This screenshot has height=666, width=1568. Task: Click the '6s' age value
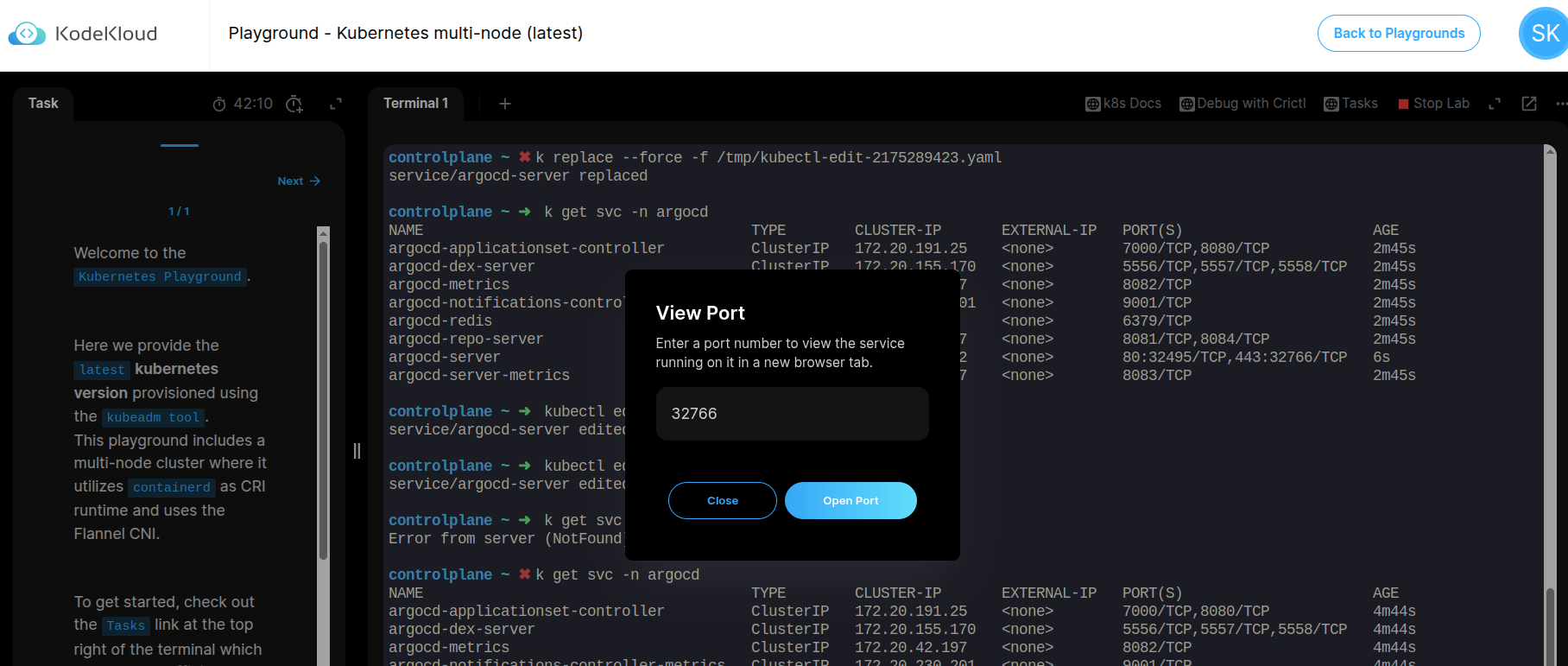pos(1381,358)
